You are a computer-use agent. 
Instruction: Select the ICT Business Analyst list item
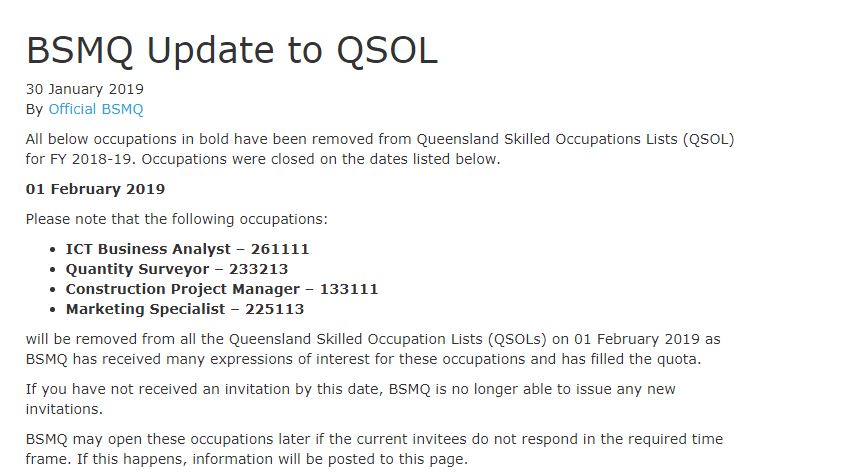pos(187,249)
